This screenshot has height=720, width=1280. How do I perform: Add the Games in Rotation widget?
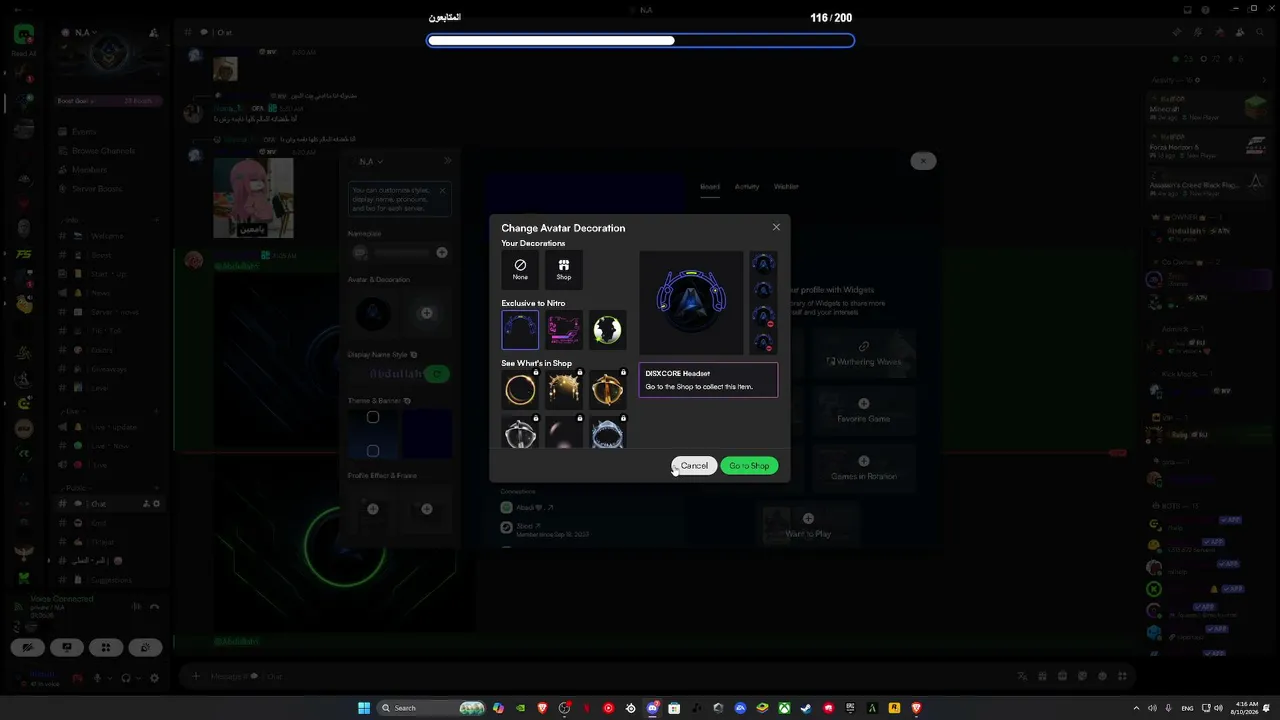tap(864, 466)
